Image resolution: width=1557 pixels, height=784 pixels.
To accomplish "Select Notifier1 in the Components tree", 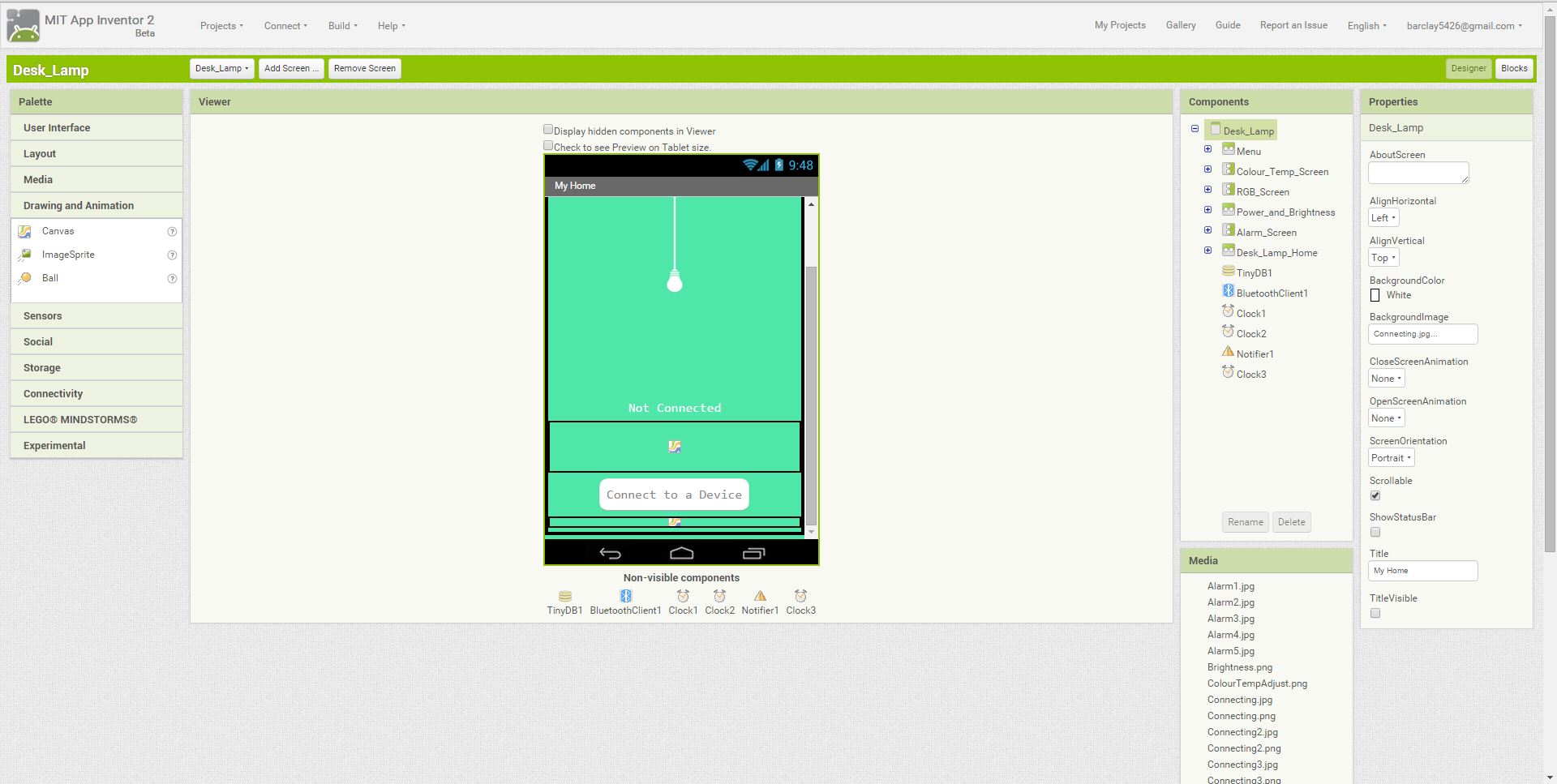I will pos(1255,354).
